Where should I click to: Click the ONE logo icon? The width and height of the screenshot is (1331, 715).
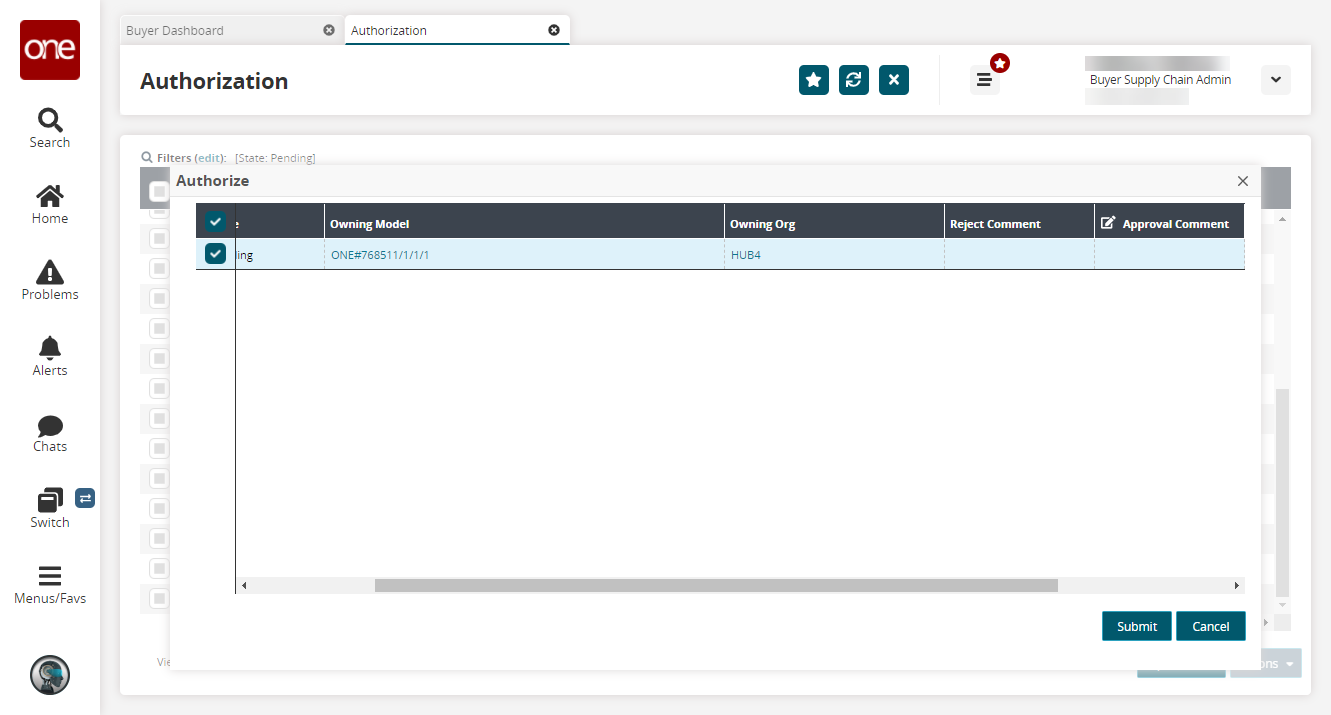[50, 50]
